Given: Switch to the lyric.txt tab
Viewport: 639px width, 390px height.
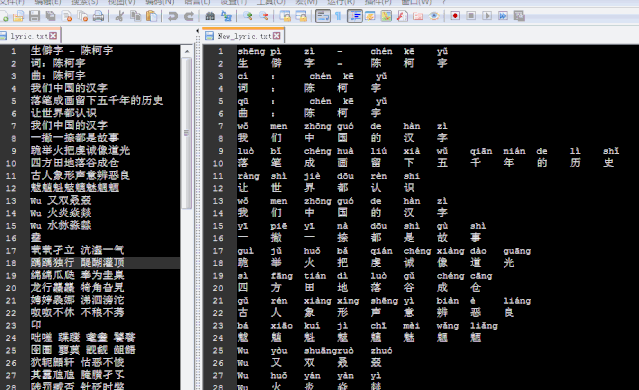Looking at the screenshot, I should coord(29,36).
